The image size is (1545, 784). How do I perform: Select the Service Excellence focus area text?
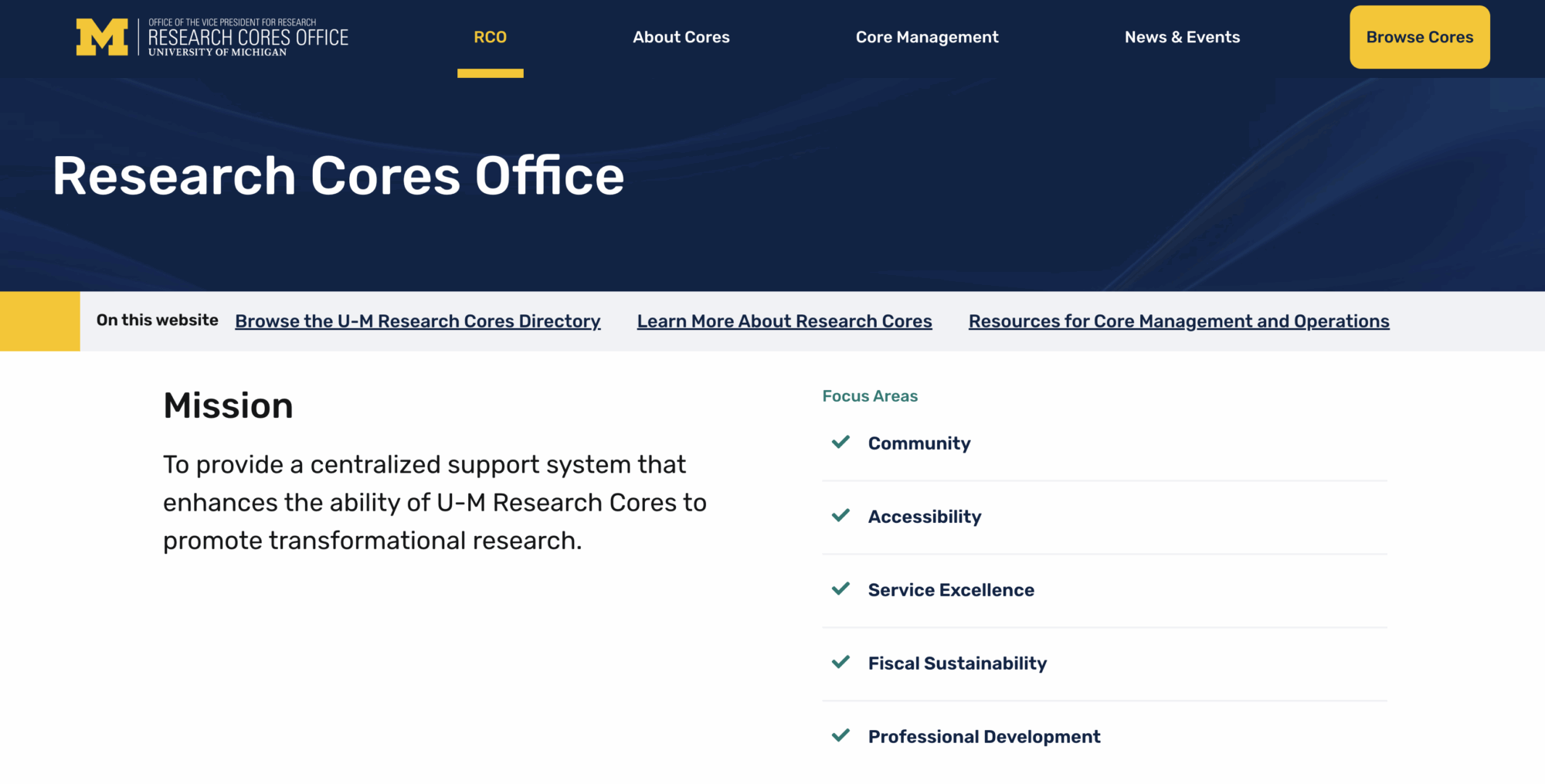click(951, 590)
